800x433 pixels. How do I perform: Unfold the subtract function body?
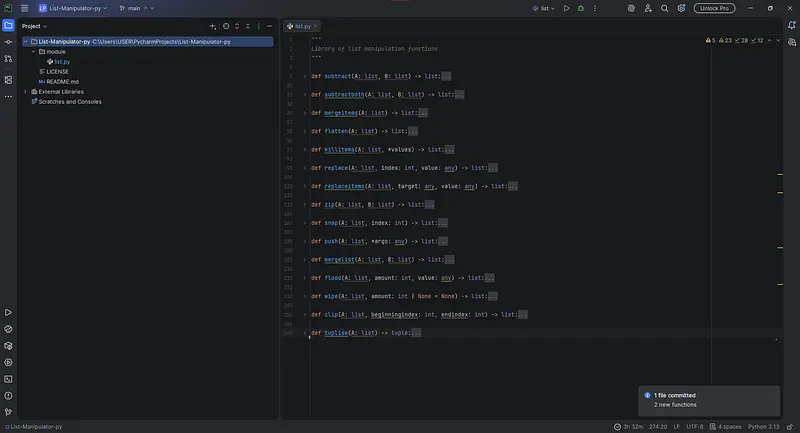click(x=305, y=76)
